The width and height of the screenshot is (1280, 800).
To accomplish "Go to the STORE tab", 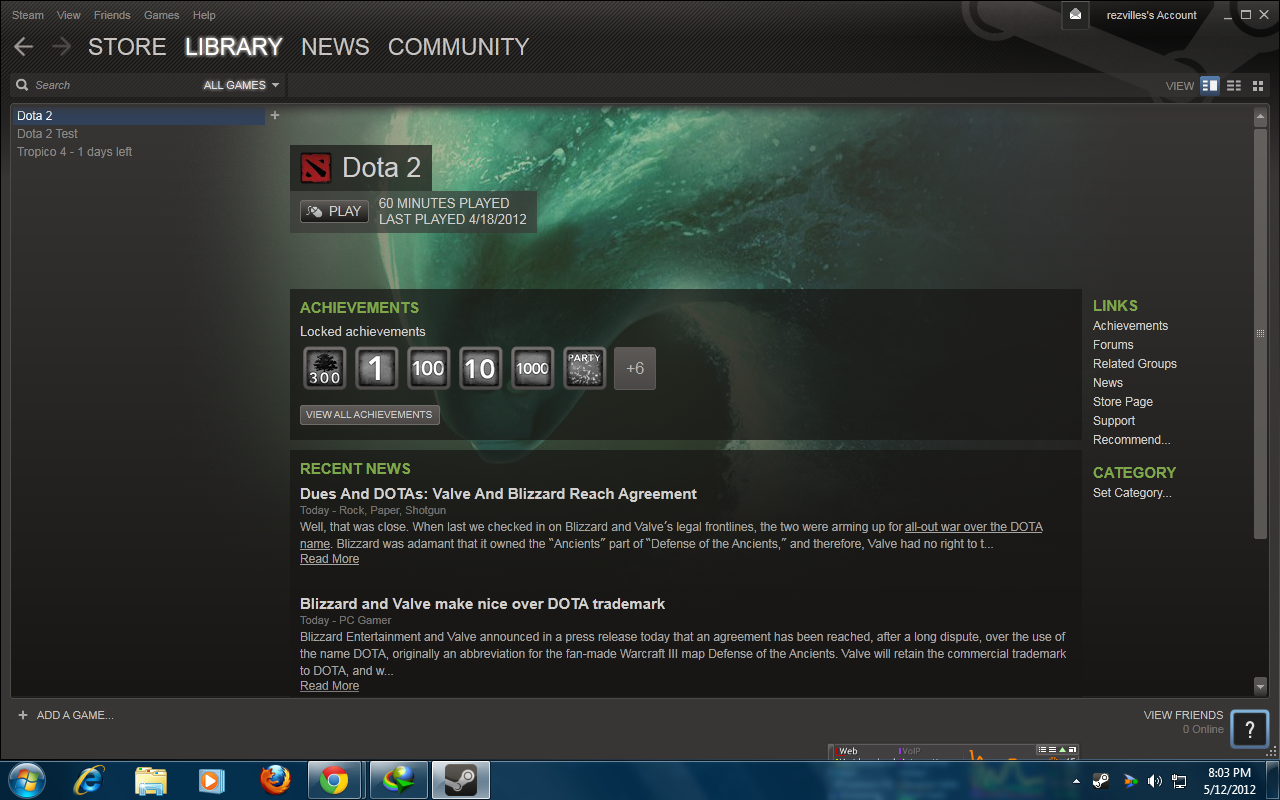I will point(127,47).
